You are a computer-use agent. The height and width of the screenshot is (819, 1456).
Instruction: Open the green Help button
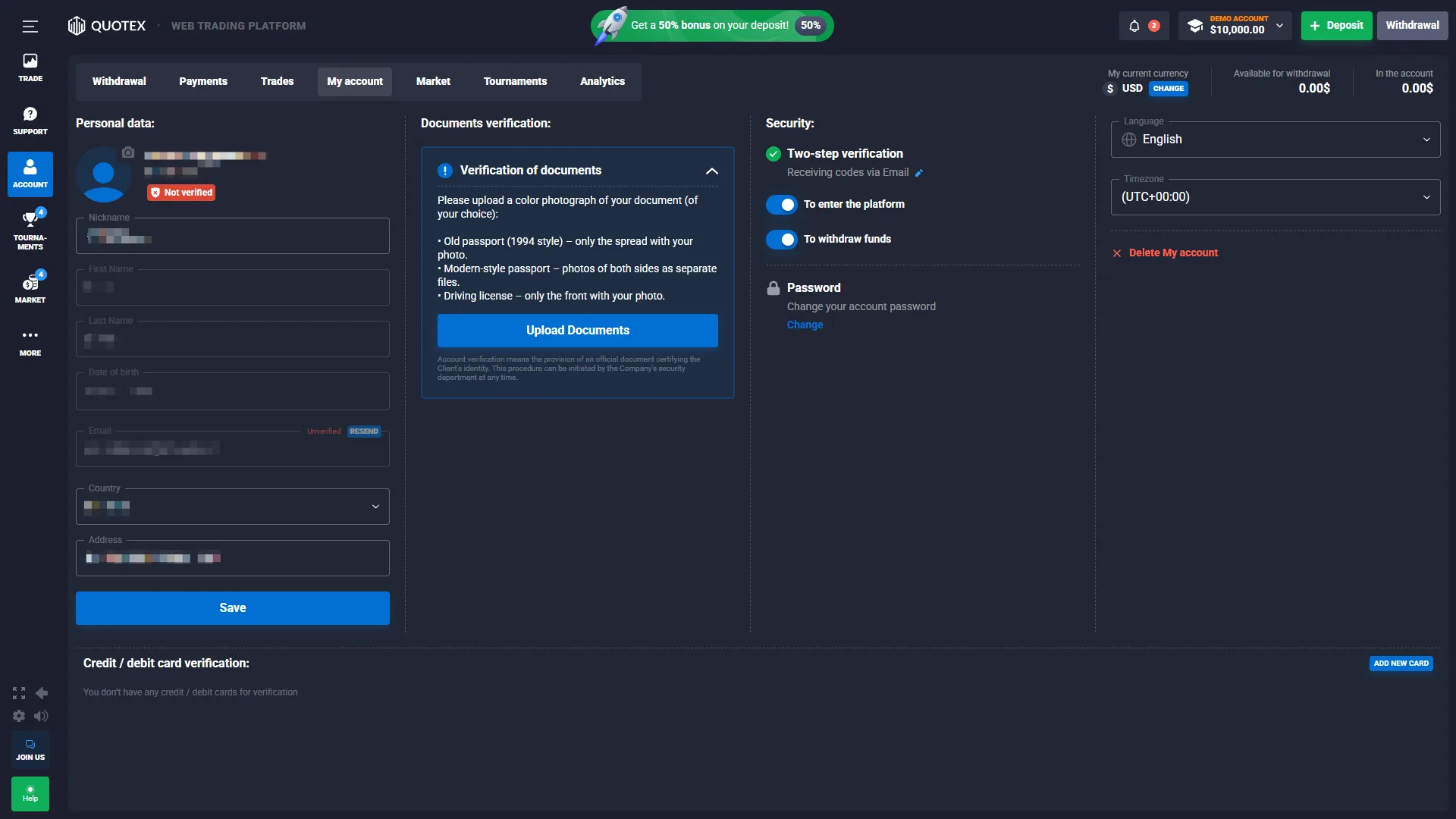tap(30, 793)
